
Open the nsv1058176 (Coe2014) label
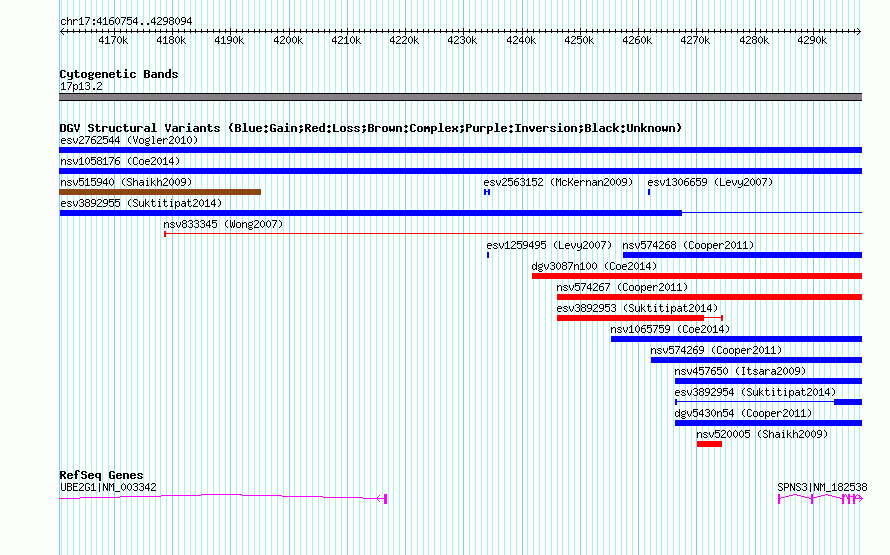(x=120, y=161)
